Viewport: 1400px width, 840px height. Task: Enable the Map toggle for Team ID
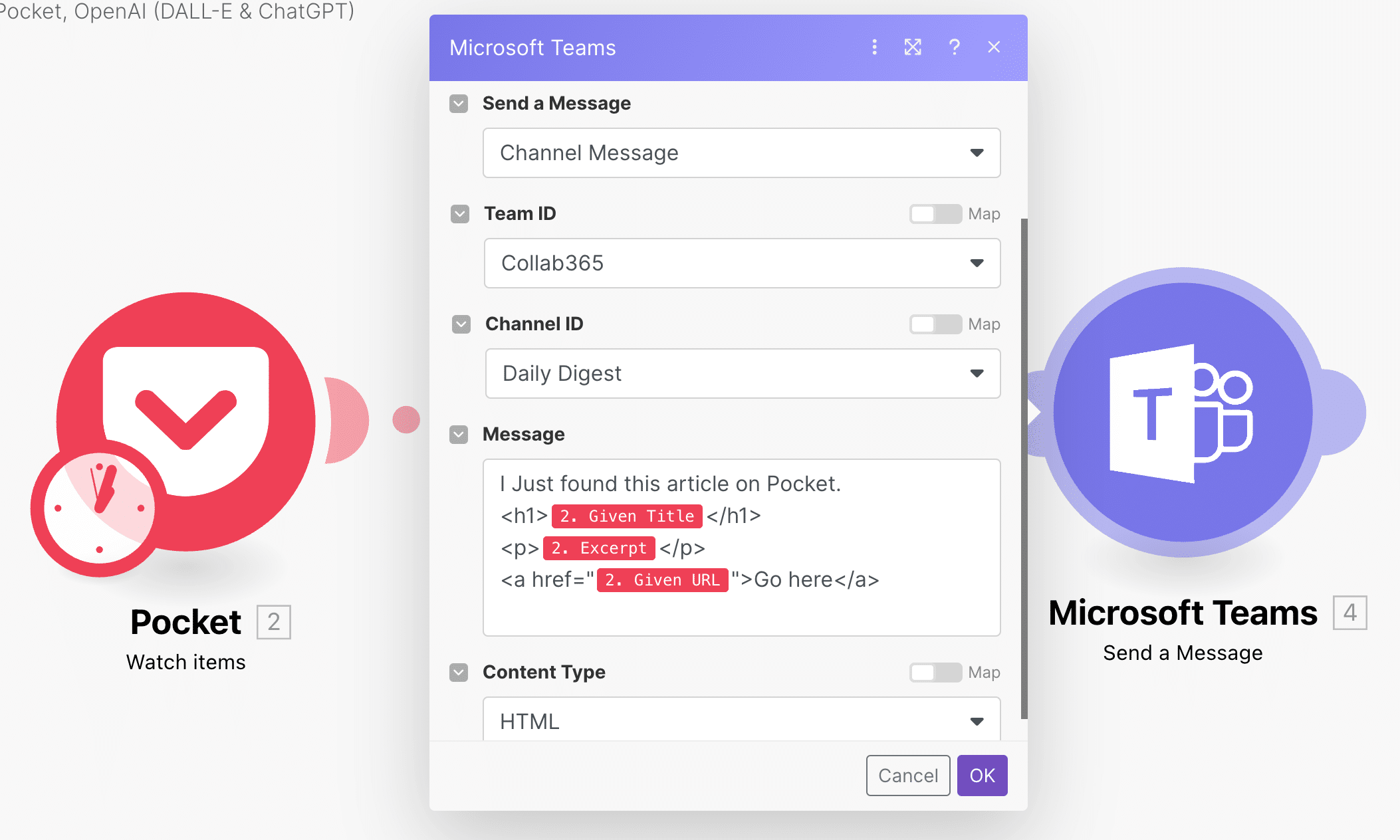(x=934, y=213)
